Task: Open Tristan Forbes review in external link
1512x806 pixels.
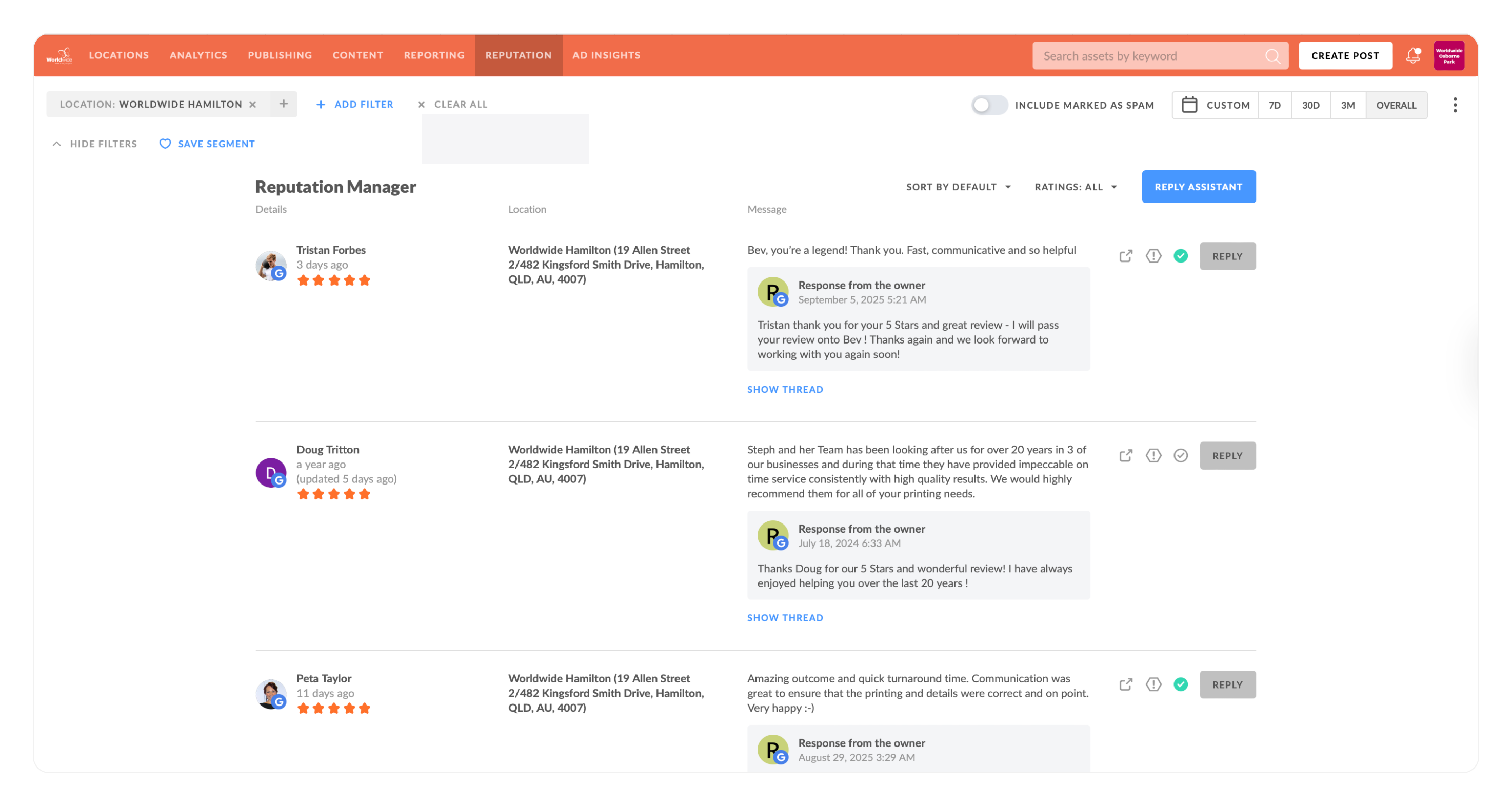Action: point(1125,256)
